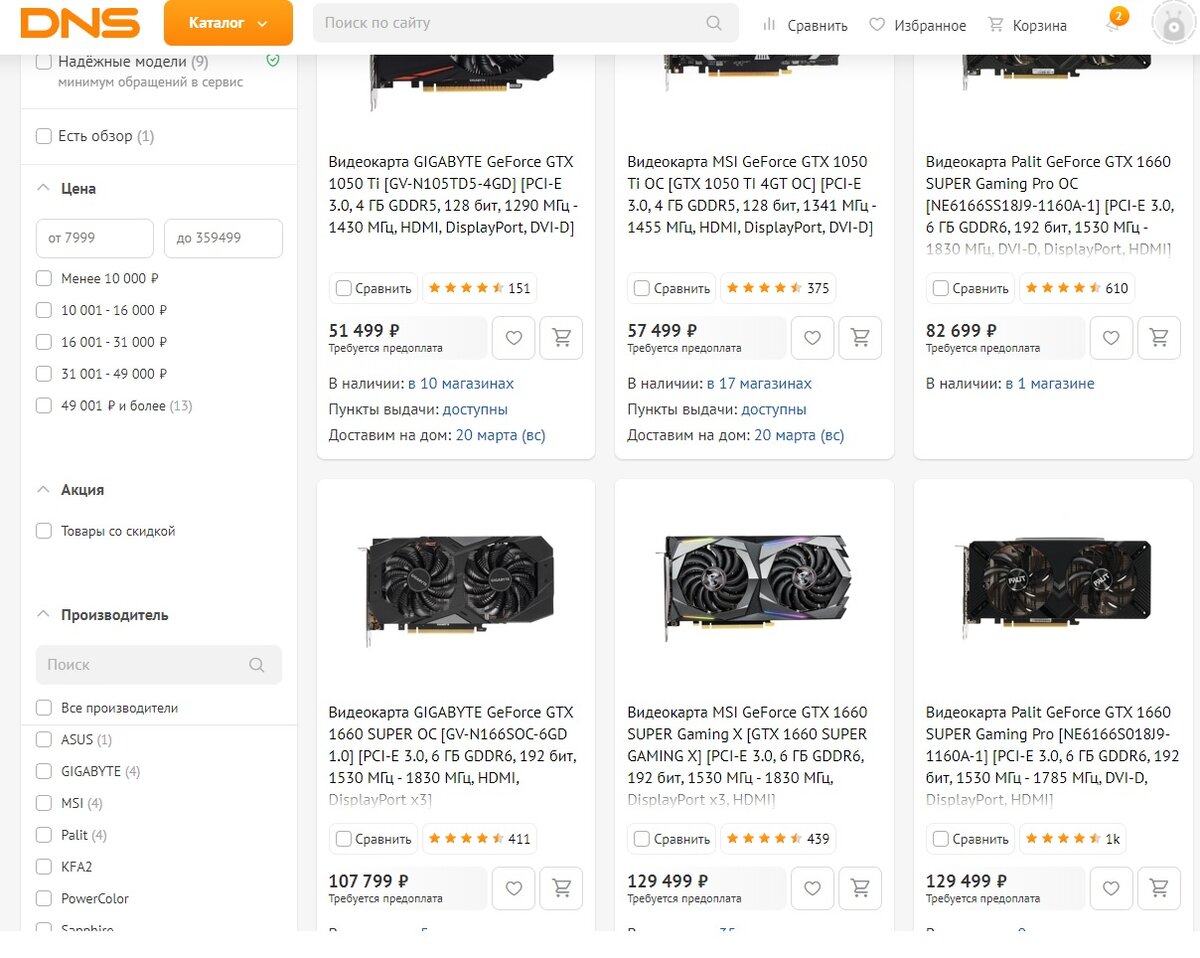1200x958 pixels.
Task: Check the 16 001 - 31 000 ₽ option
Action: 44,342
